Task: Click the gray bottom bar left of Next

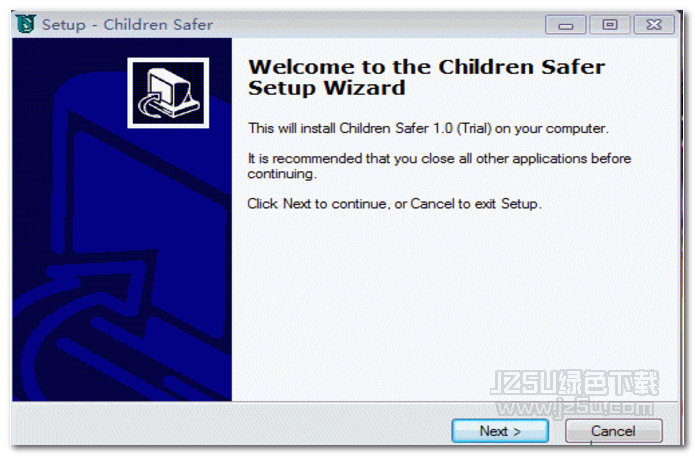Action: tap(230, 424)
